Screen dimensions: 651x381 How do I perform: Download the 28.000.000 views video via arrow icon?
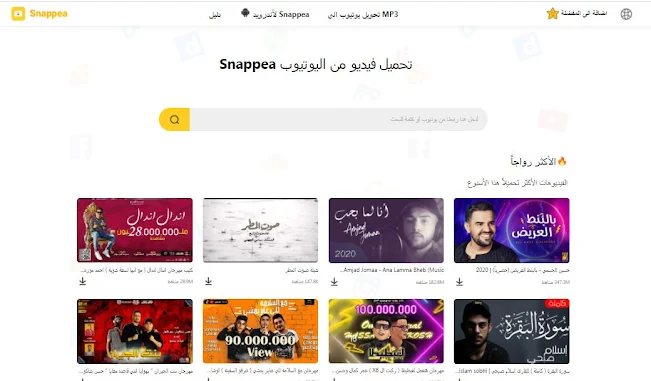point(83,281)
